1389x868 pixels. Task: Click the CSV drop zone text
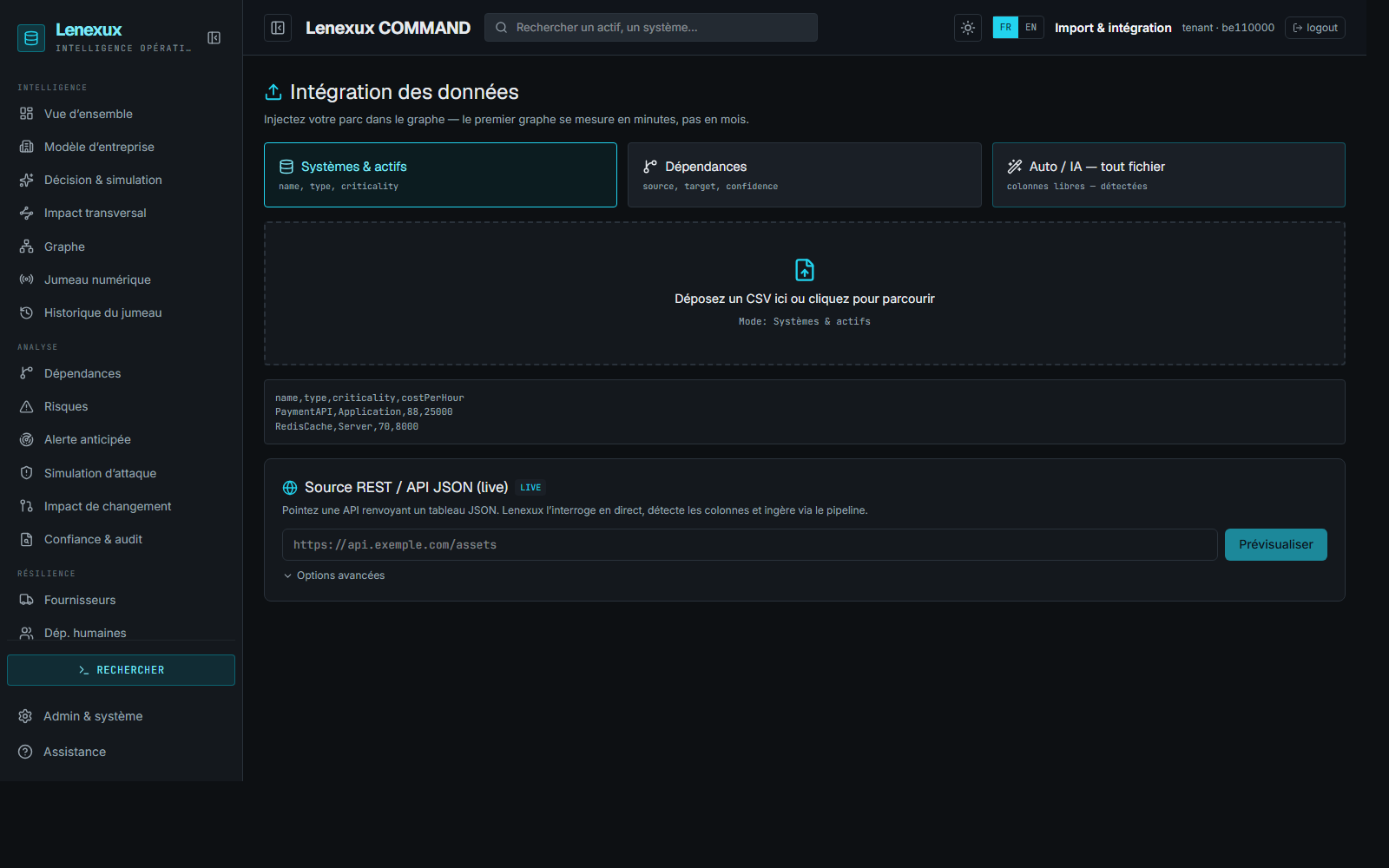805,299
